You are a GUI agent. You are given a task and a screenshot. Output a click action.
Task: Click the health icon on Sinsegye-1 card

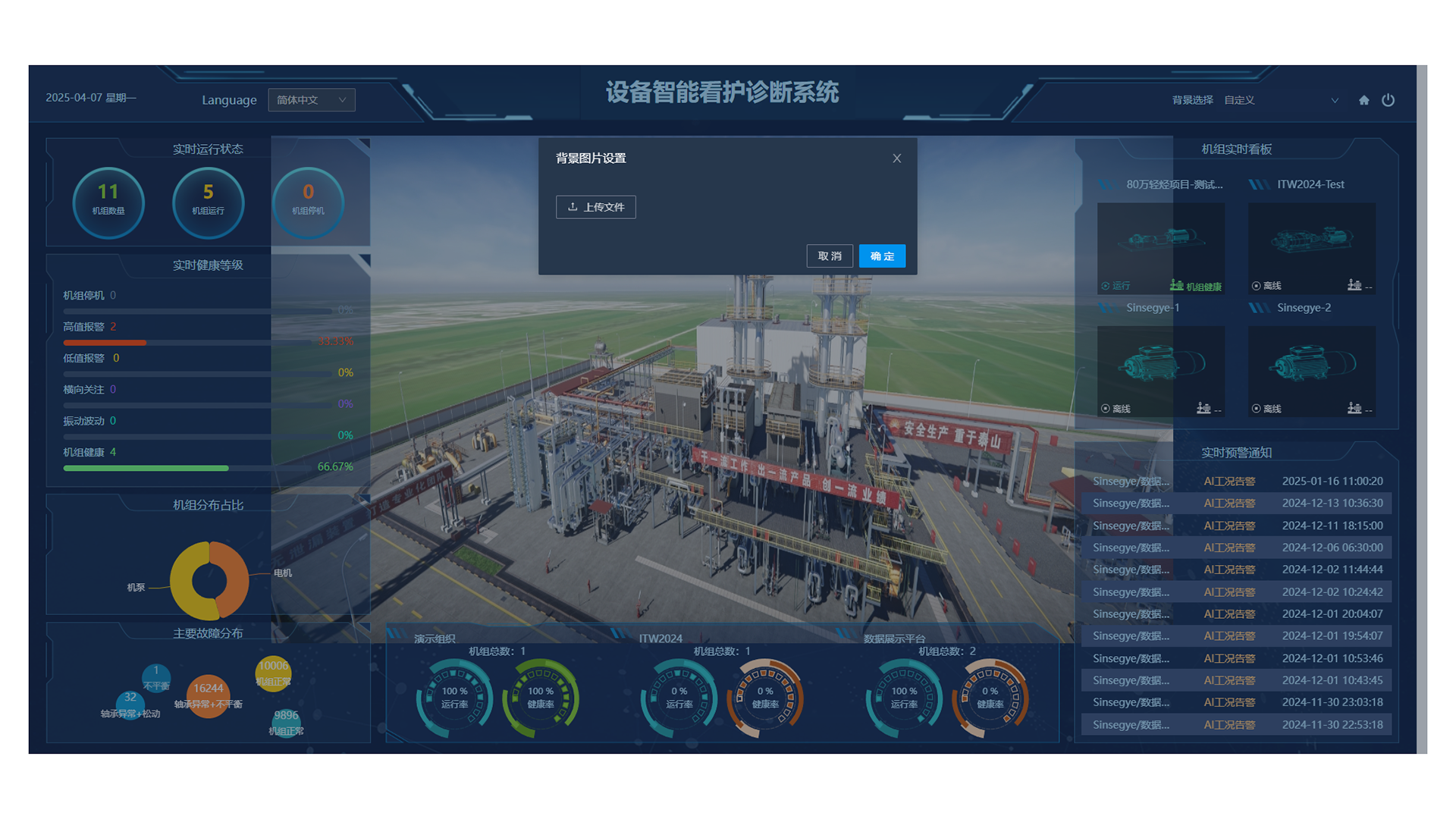pos(1203,408)
